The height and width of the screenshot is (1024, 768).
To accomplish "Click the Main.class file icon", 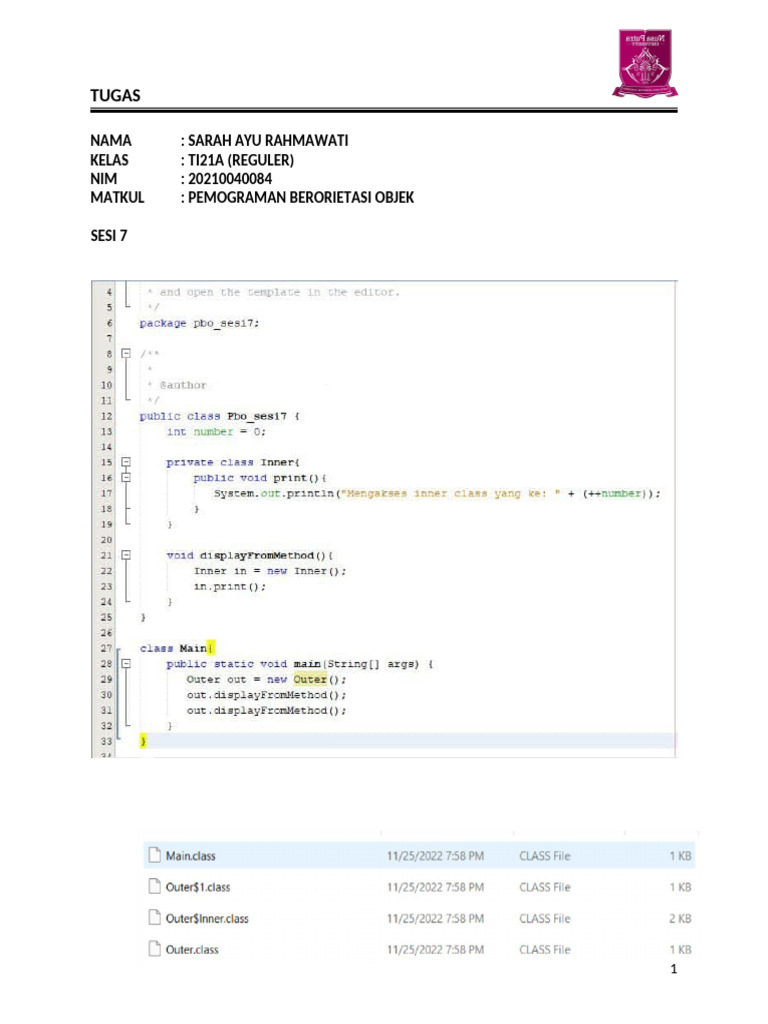I will tap(154, 855).
